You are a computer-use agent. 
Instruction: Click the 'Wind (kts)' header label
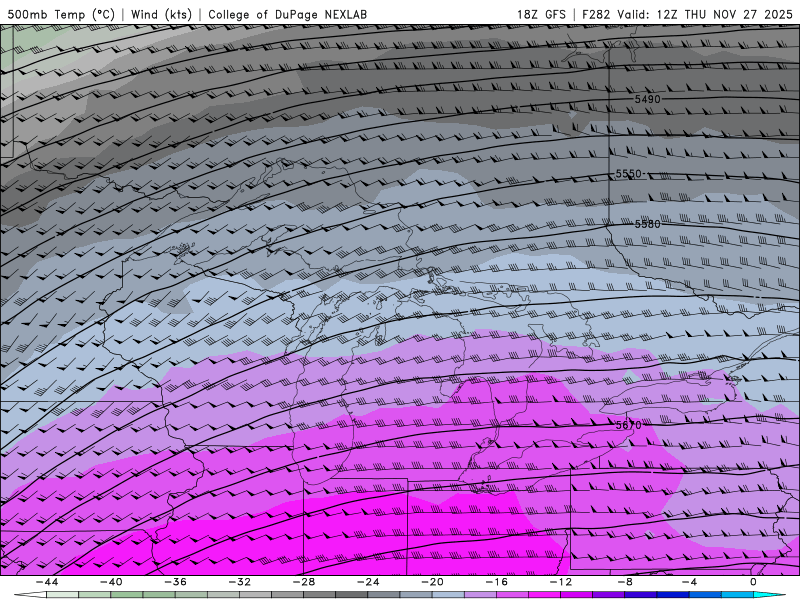point(161,14)
